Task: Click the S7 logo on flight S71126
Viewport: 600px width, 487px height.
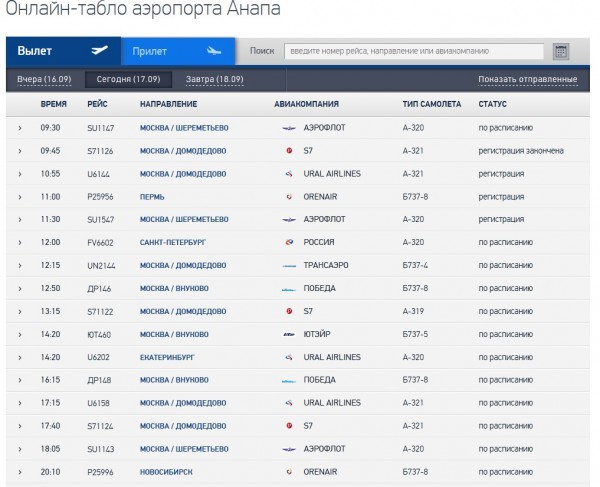Action: click(290, 151)
